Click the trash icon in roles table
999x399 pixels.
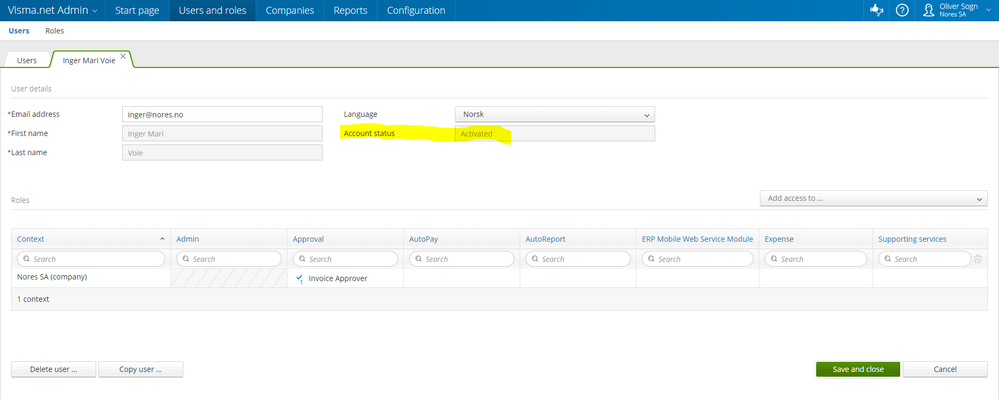[977, 259]
